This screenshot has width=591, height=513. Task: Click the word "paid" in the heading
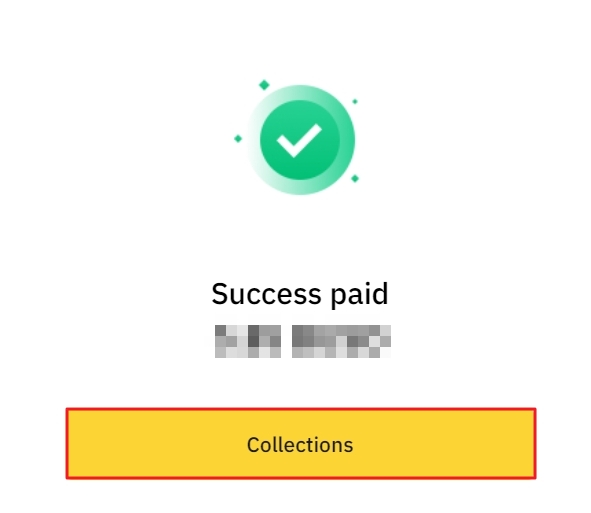359,295
